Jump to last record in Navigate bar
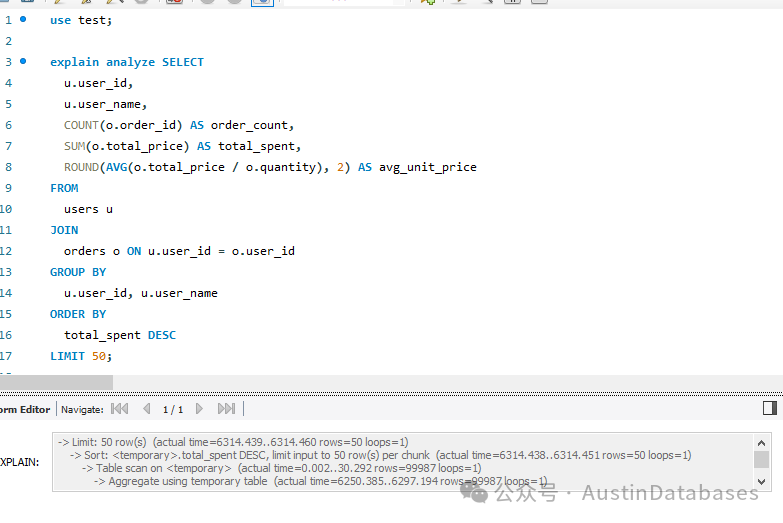The width and height of the screenshot is (783, 523). [x=226, y=409]
